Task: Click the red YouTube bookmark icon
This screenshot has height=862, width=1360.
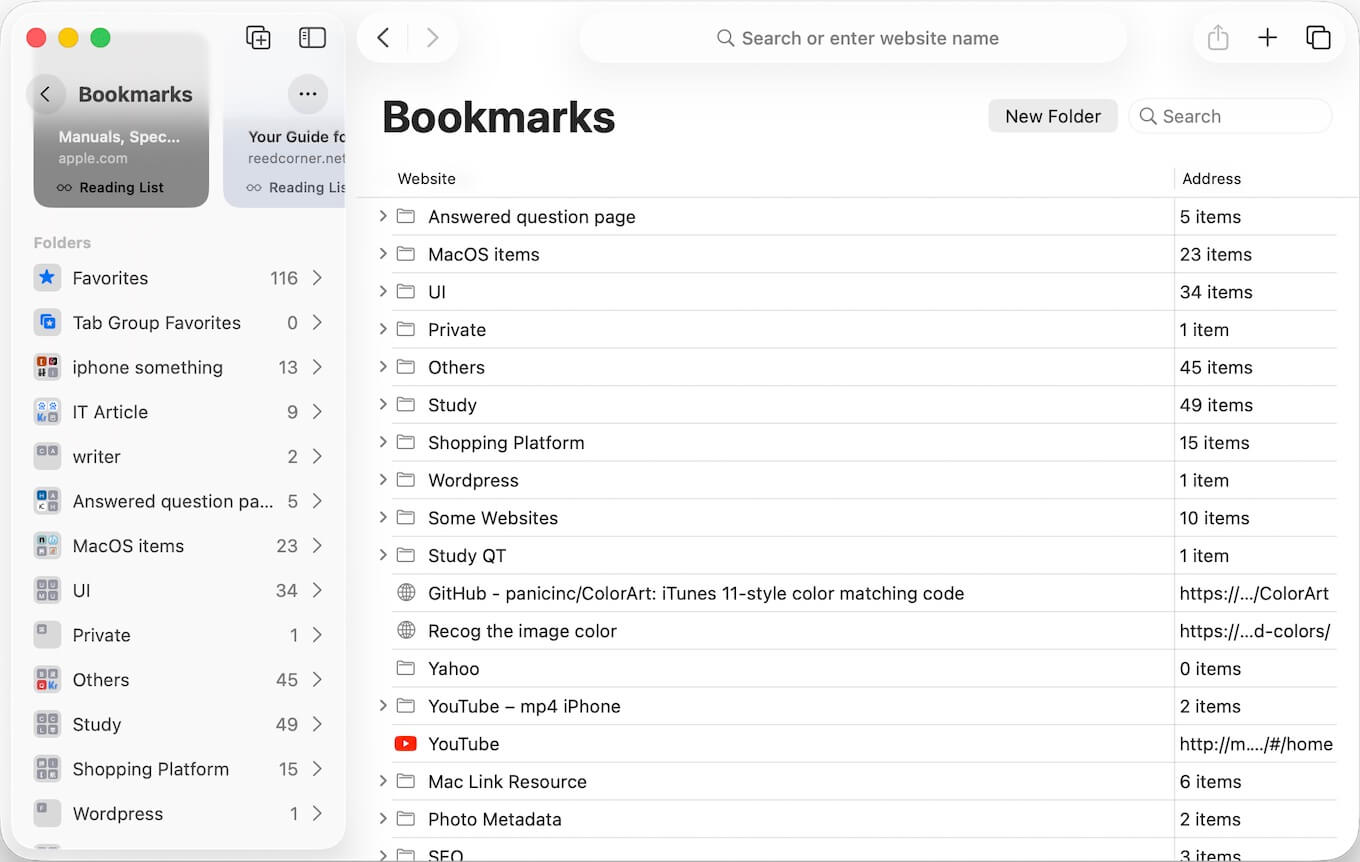Action: pos(405,744)
